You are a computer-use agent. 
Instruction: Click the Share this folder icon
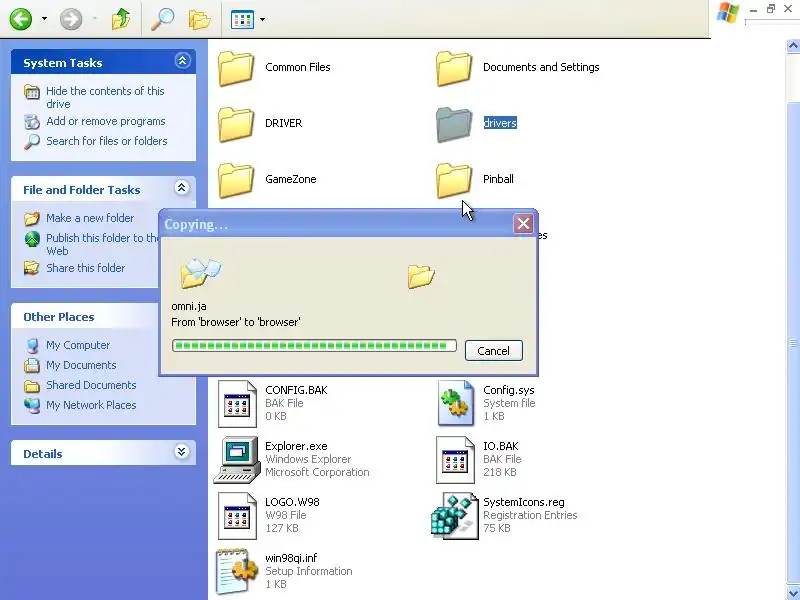32,268
